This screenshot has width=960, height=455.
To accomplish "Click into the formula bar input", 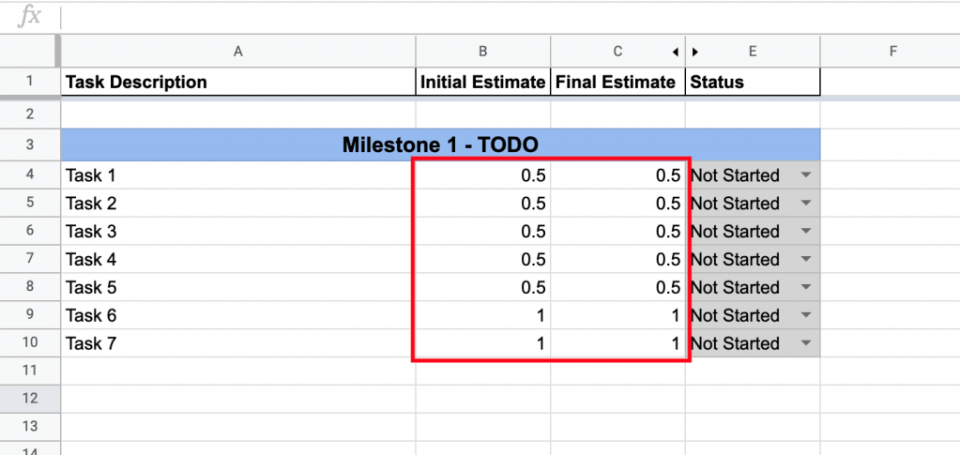I will pyautogui.click(x=510, y=18).
